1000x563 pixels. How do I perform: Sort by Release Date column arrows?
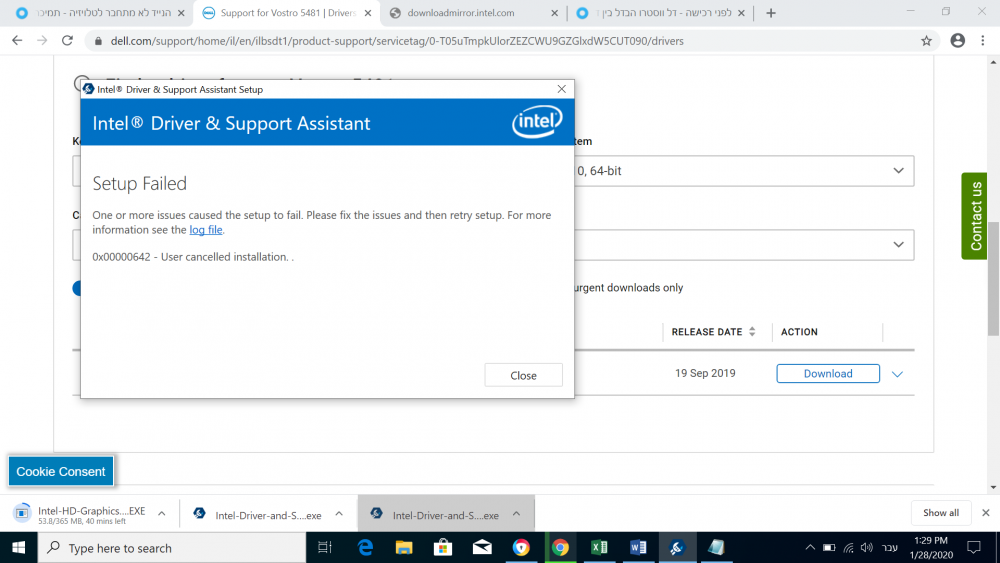coord(753,332)
